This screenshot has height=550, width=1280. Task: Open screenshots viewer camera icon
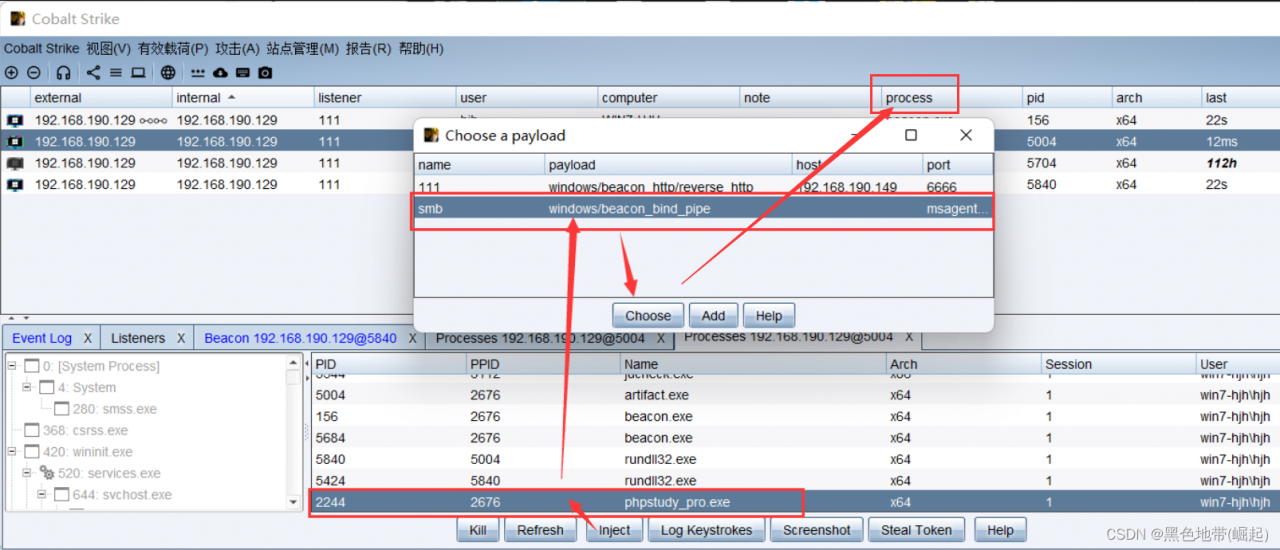pyautogui.click(x=265, y=73)
